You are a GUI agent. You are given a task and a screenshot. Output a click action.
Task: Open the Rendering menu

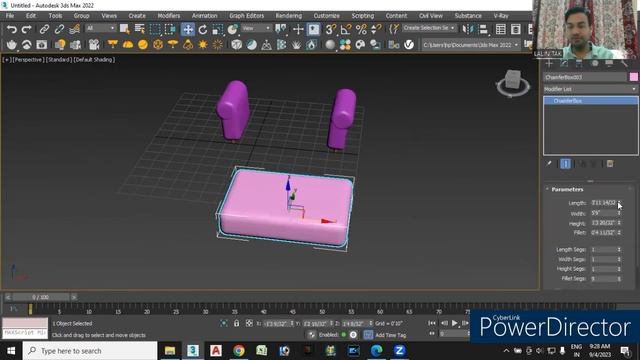pos(289,16)
